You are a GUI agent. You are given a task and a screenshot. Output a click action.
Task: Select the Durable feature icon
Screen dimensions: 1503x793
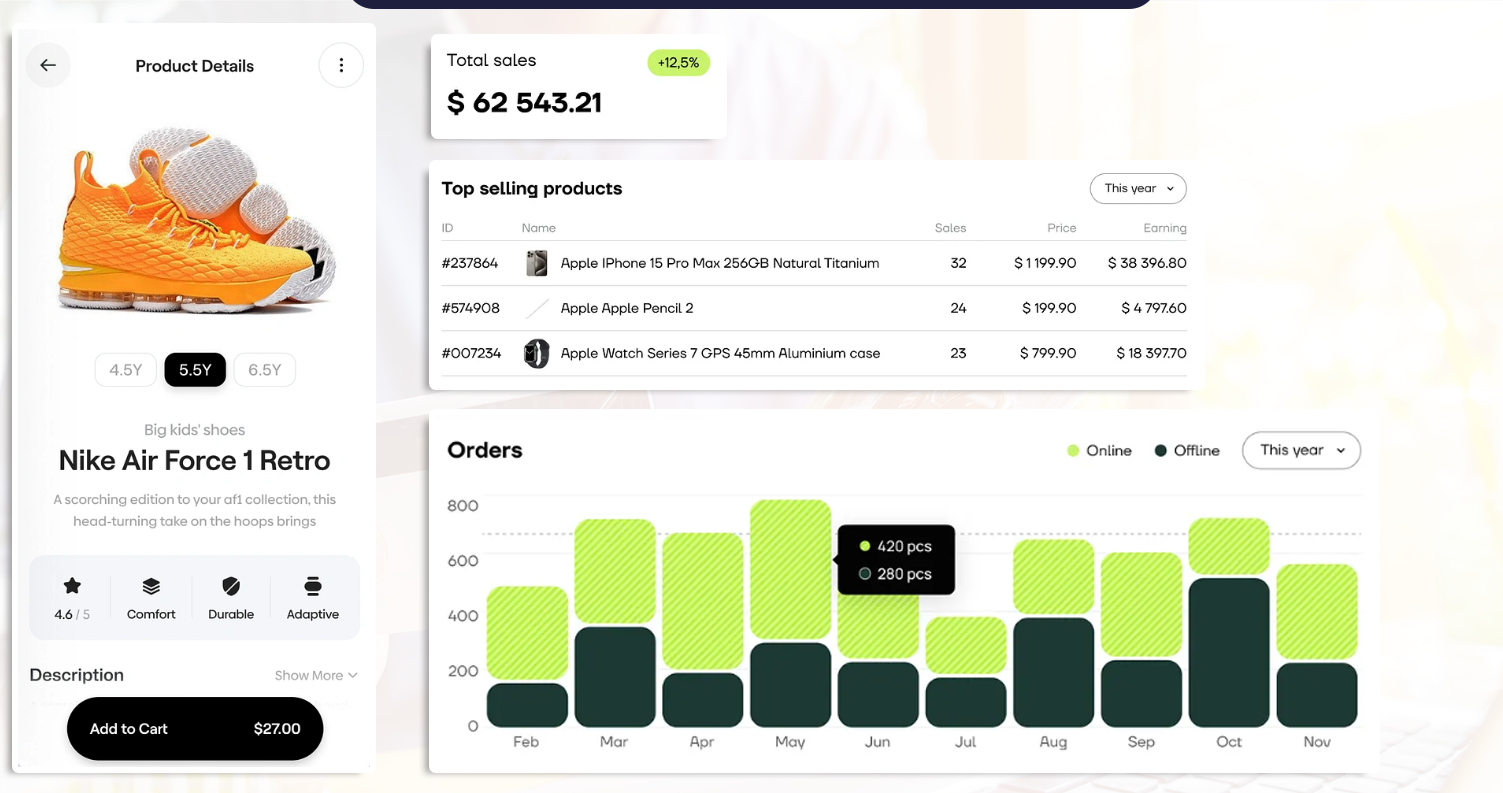(231, 588)
